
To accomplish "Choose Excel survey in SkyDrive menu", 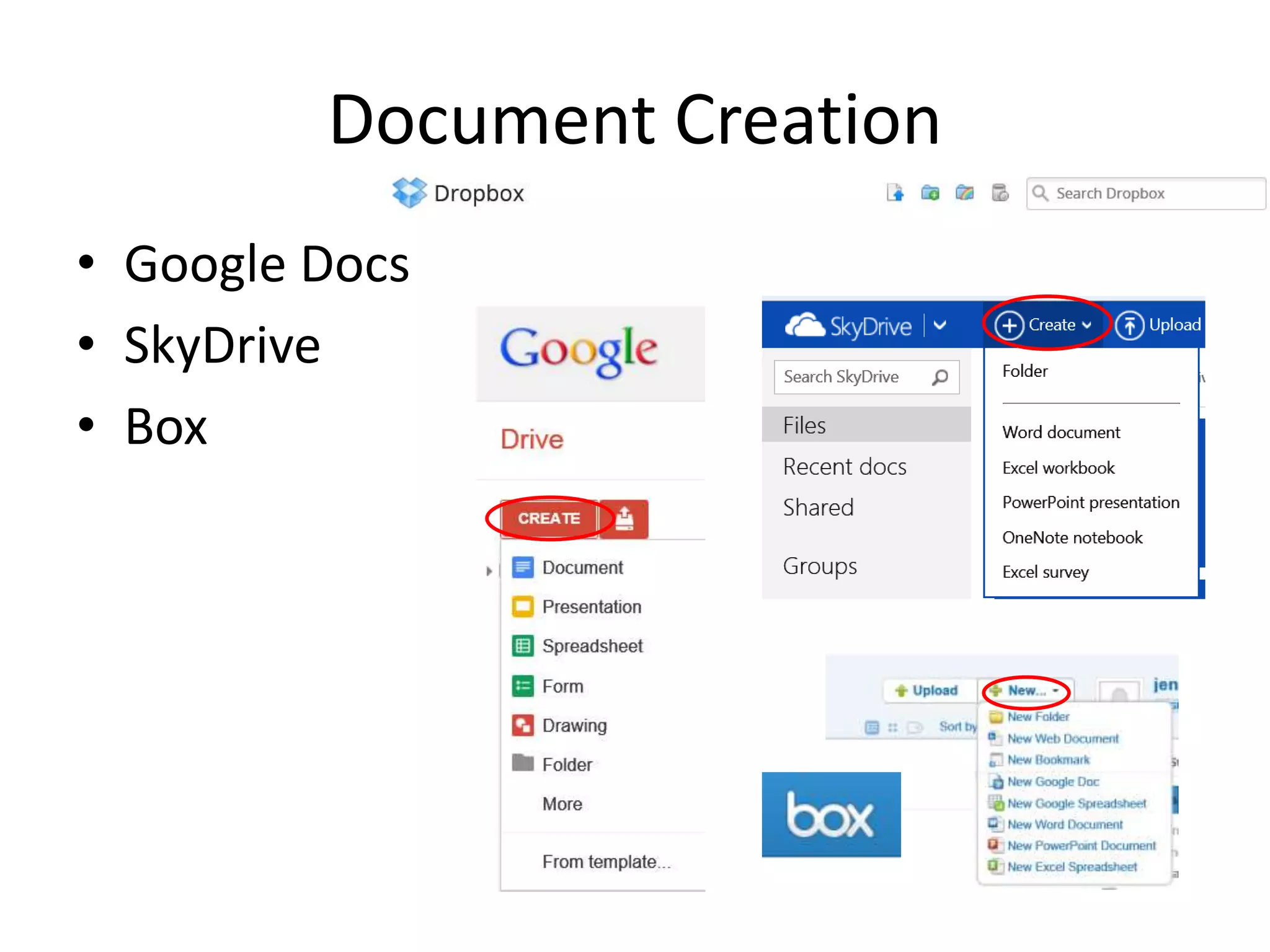I will 1046,572.
